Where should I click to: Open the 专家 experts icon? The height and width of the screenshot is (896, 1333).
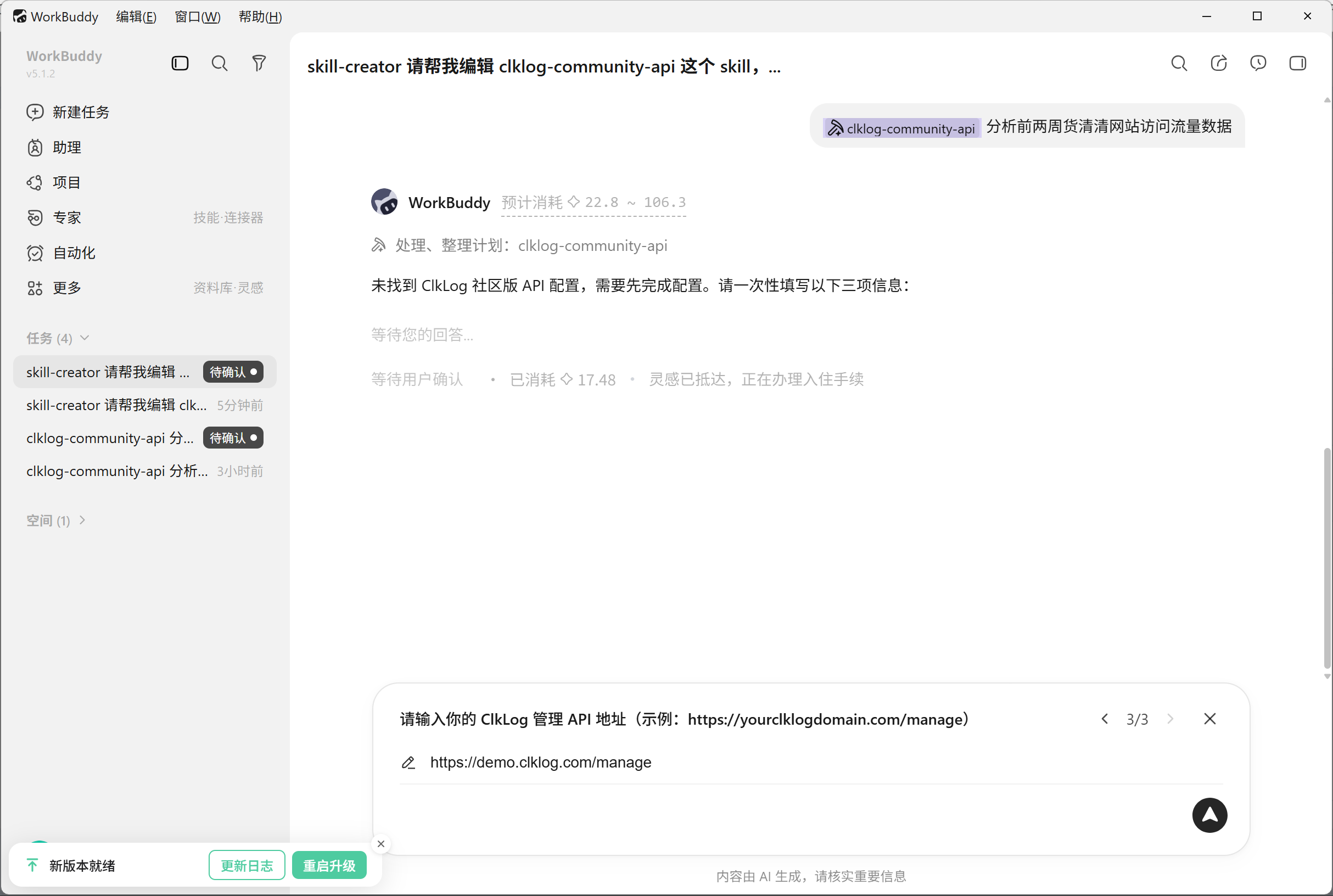pos(35,218)
